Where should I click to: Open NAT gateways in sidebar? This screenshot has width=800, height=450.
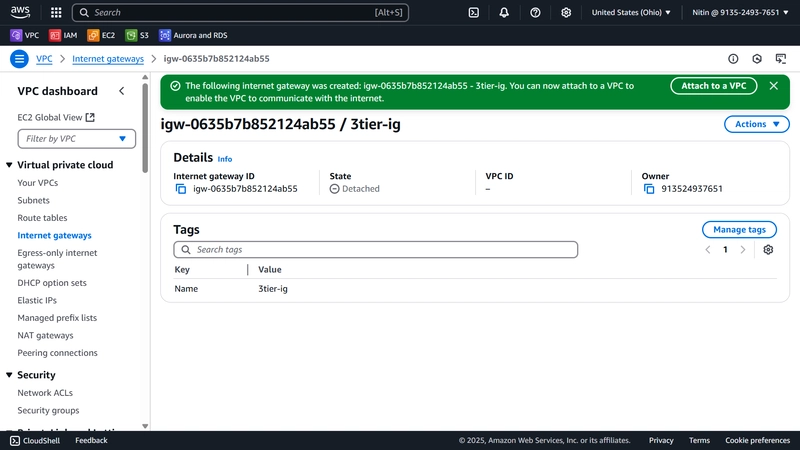(x=45, y=335)
